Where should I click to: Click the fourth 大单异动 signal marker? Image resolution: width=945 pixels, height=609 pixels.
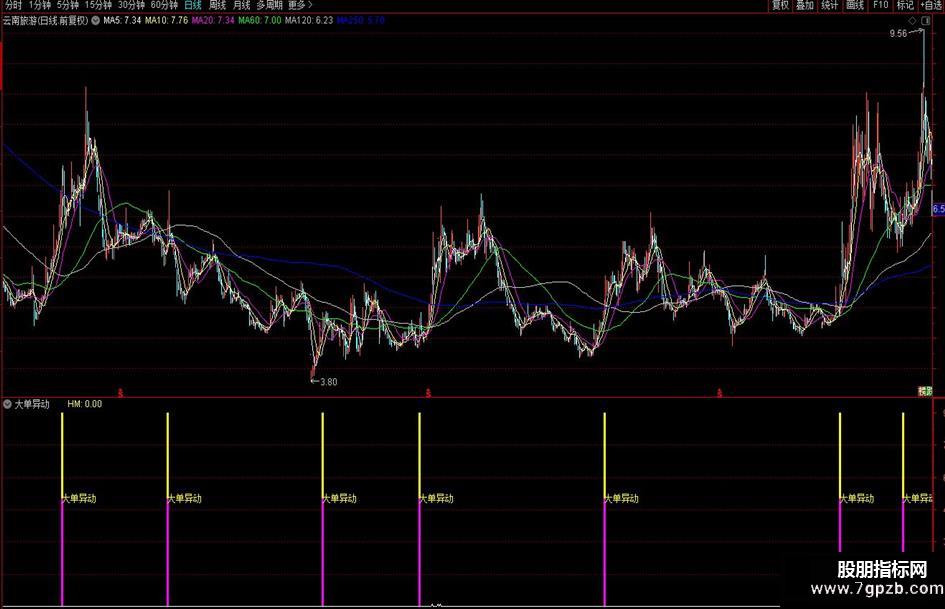click(x=436, y=499)
